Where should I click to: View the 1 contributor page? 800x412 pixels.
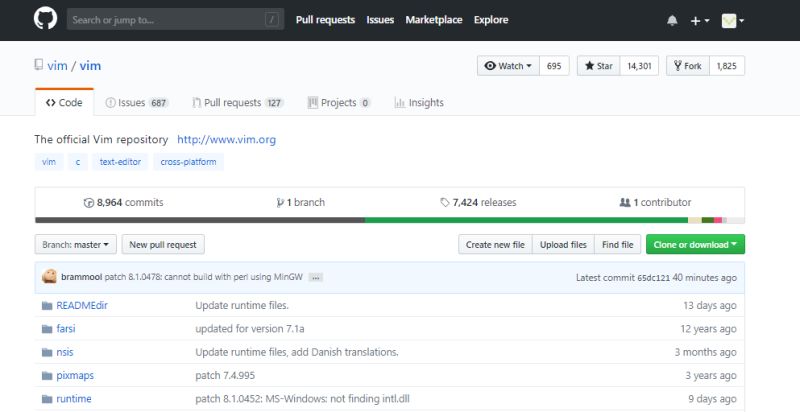pos(656,202)
